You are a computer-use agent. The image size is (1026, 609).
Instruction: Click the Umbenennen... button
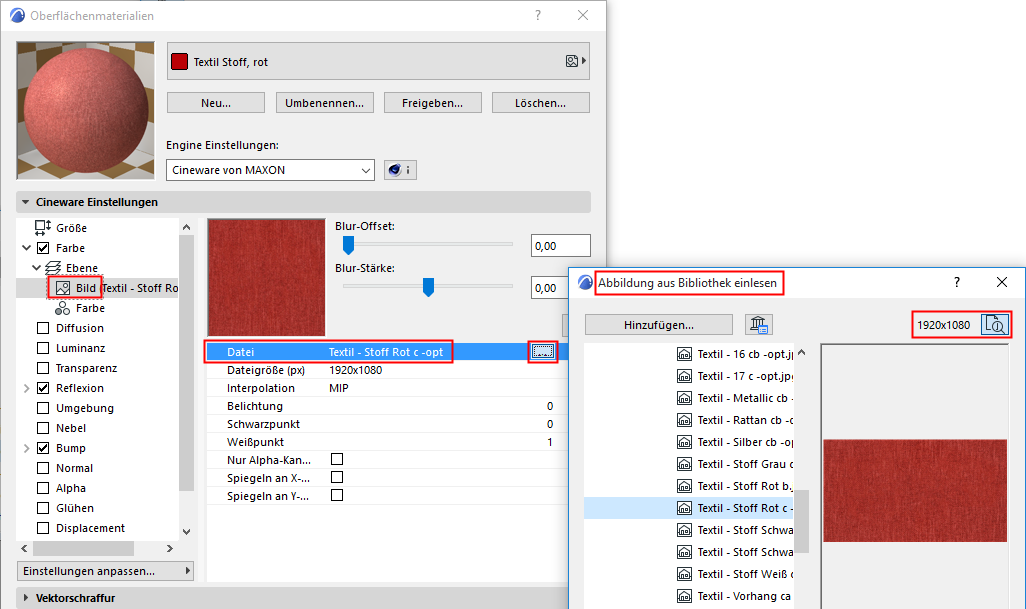tap(325, 103)
